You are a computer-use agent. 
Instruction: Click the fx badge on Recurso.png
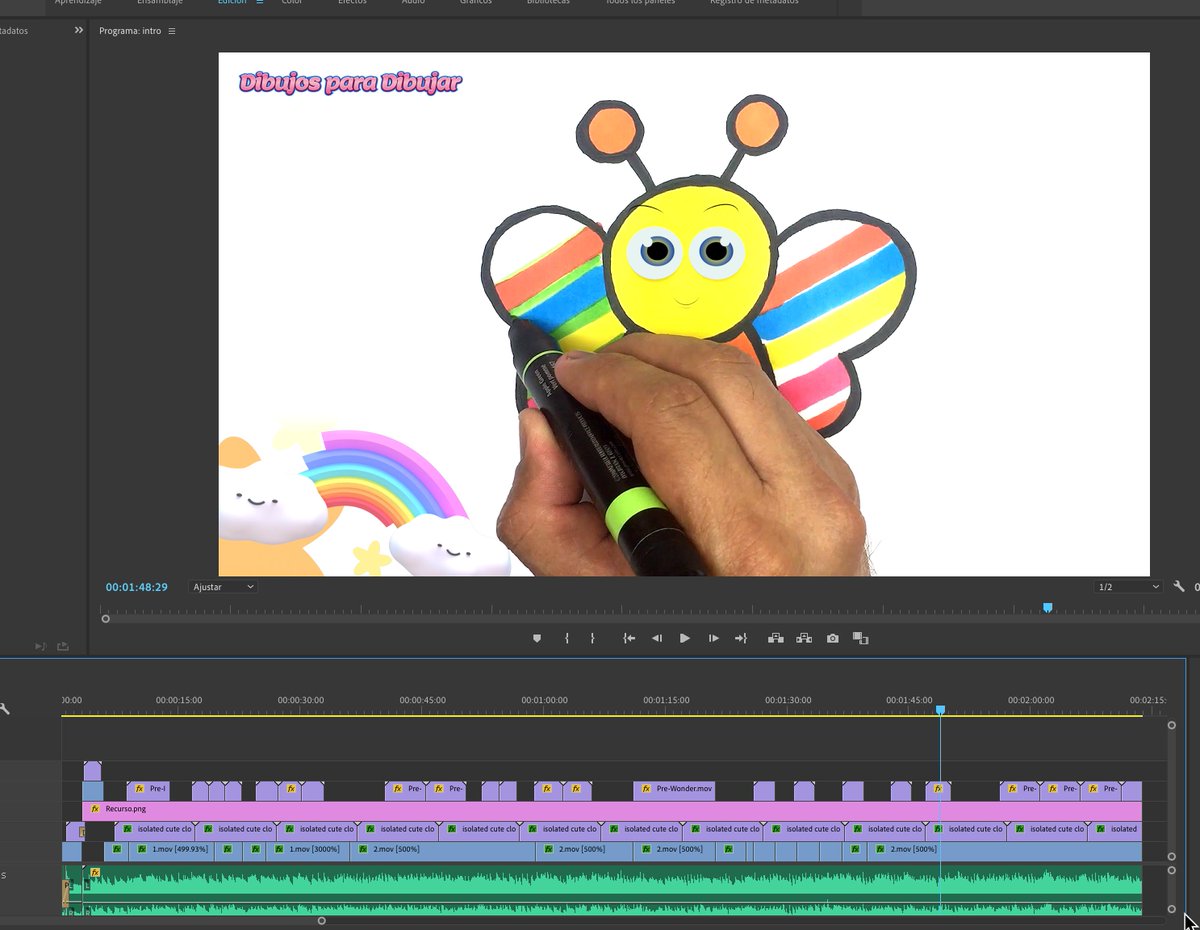coord(95,809)
